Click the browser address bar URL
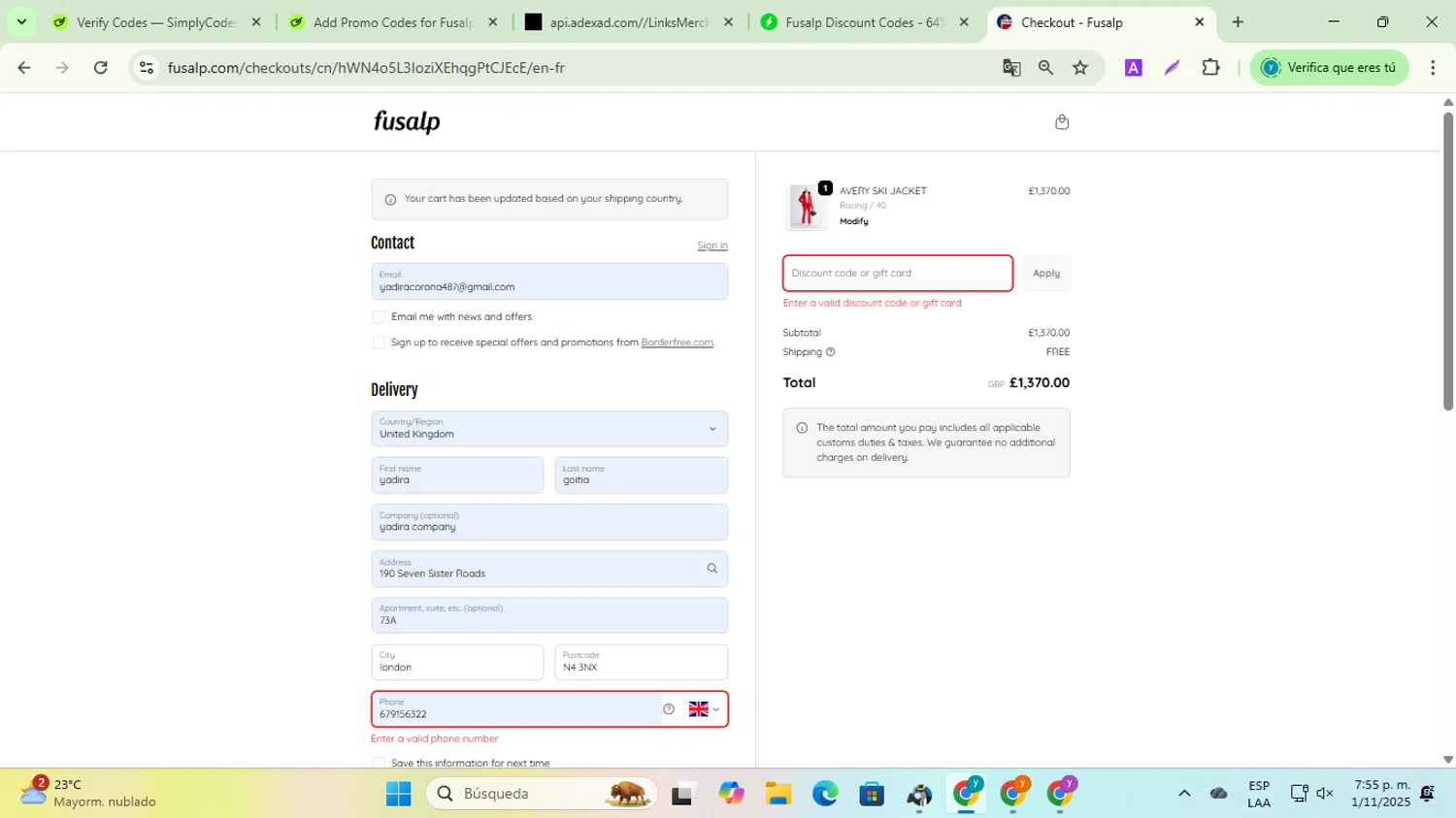This screenshot has width=1456, height=818. (366, 68)
